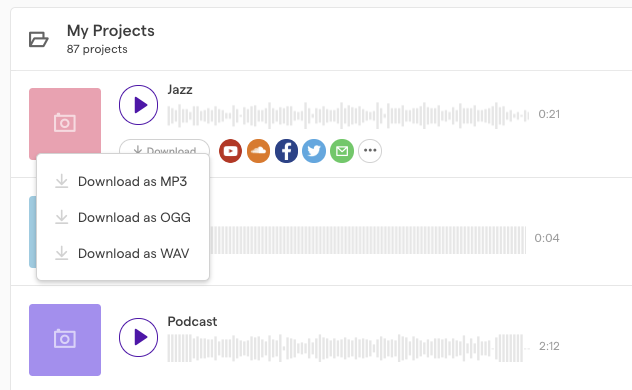632x390 pixels.
Task: Share Jazz to YouTube
Action: click(x=231, y=151)
